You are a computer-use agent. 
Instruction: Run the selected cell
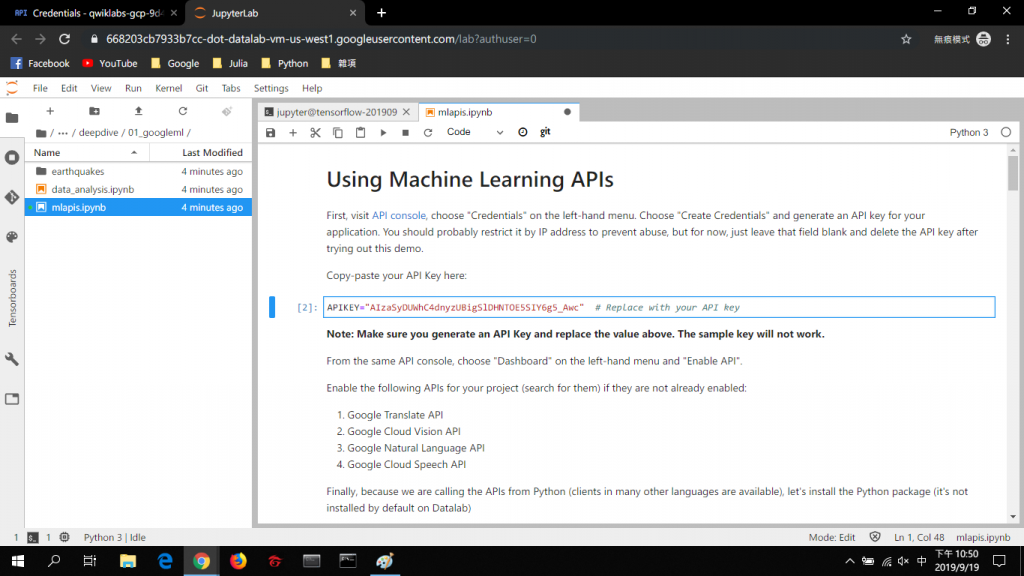[x=383, y=133]
